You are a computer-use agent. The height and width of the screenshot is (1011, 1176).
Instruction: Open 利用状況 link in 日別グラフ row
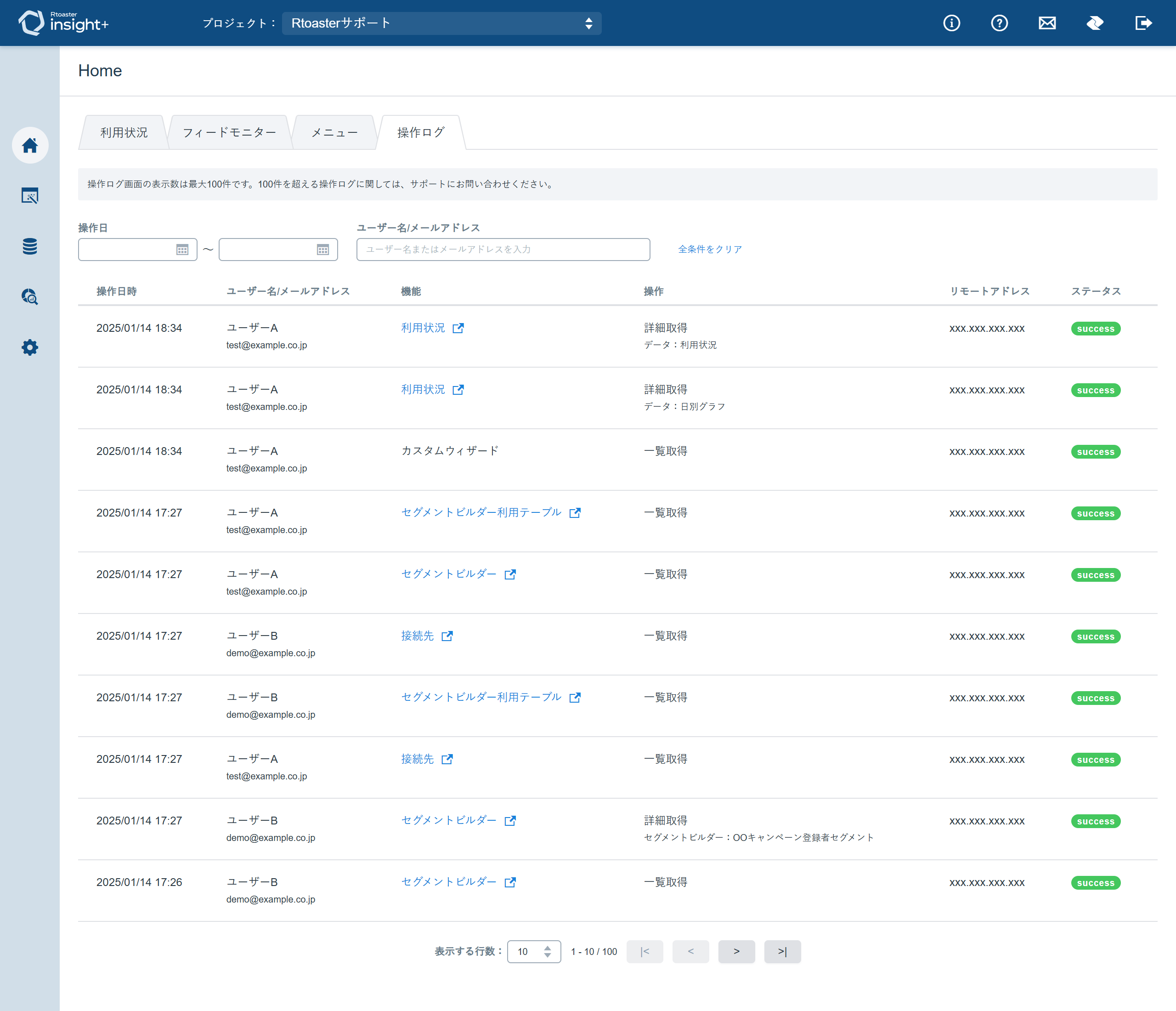(x=423, y=389)
